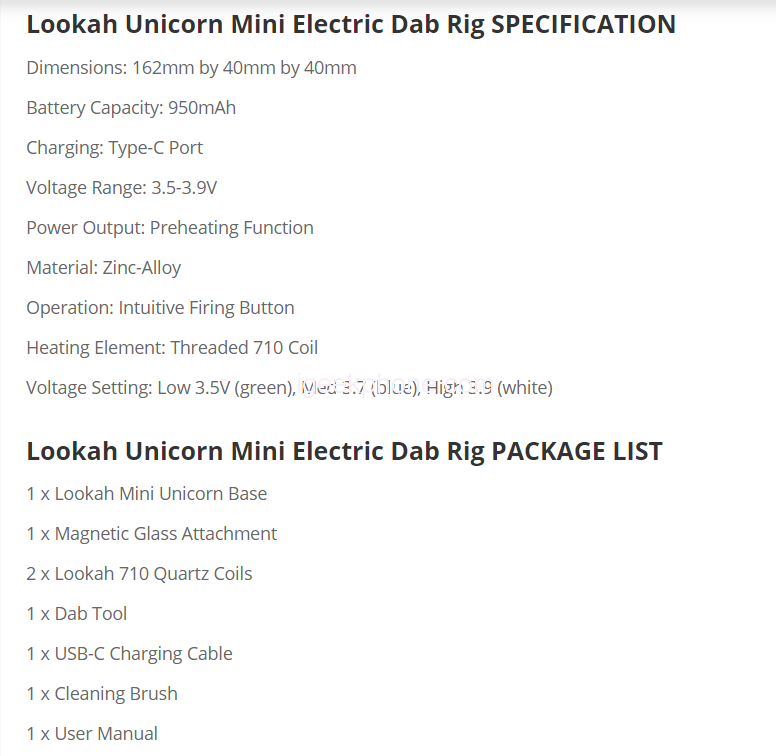Click the Magnetic Glass Attachment item
The width and height of the screenshot is (776, 756).
coord(152,534)
